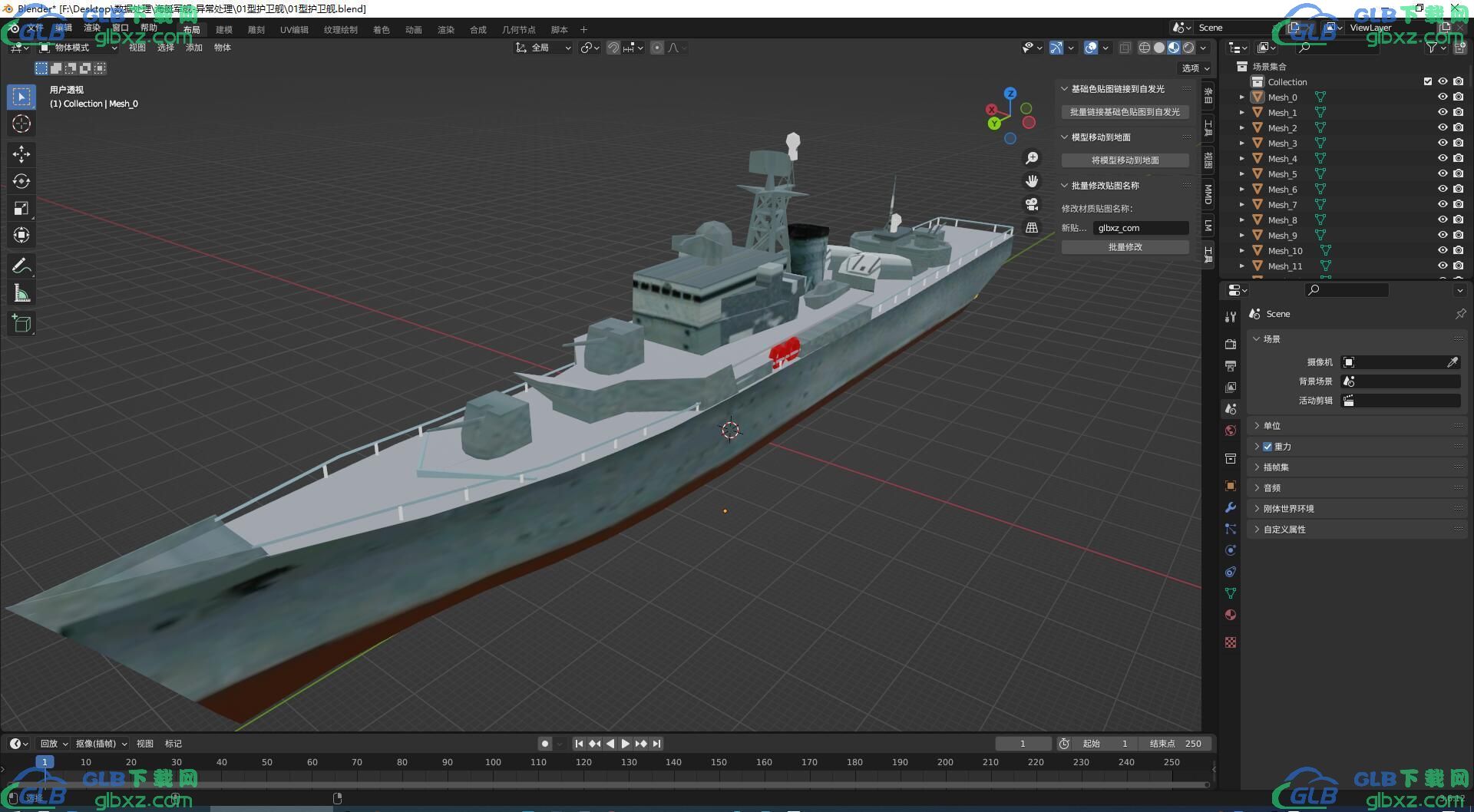
Task: Open the World properties tab
Action: click(1231, 431)
